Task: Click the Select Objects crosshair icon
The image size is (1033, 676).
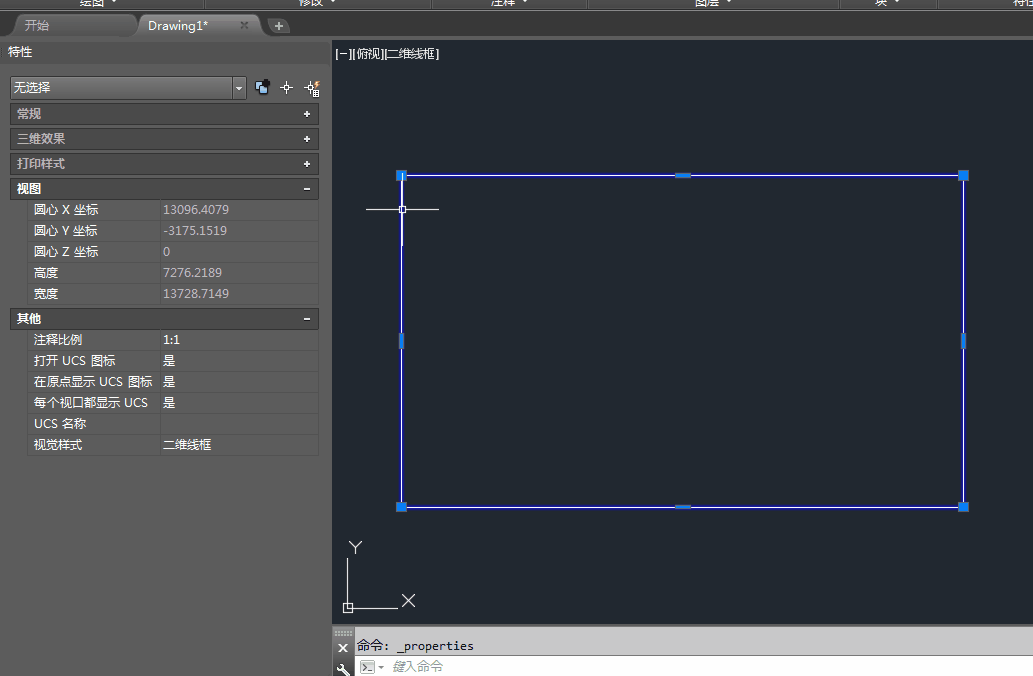Action: tap(287, 88)
